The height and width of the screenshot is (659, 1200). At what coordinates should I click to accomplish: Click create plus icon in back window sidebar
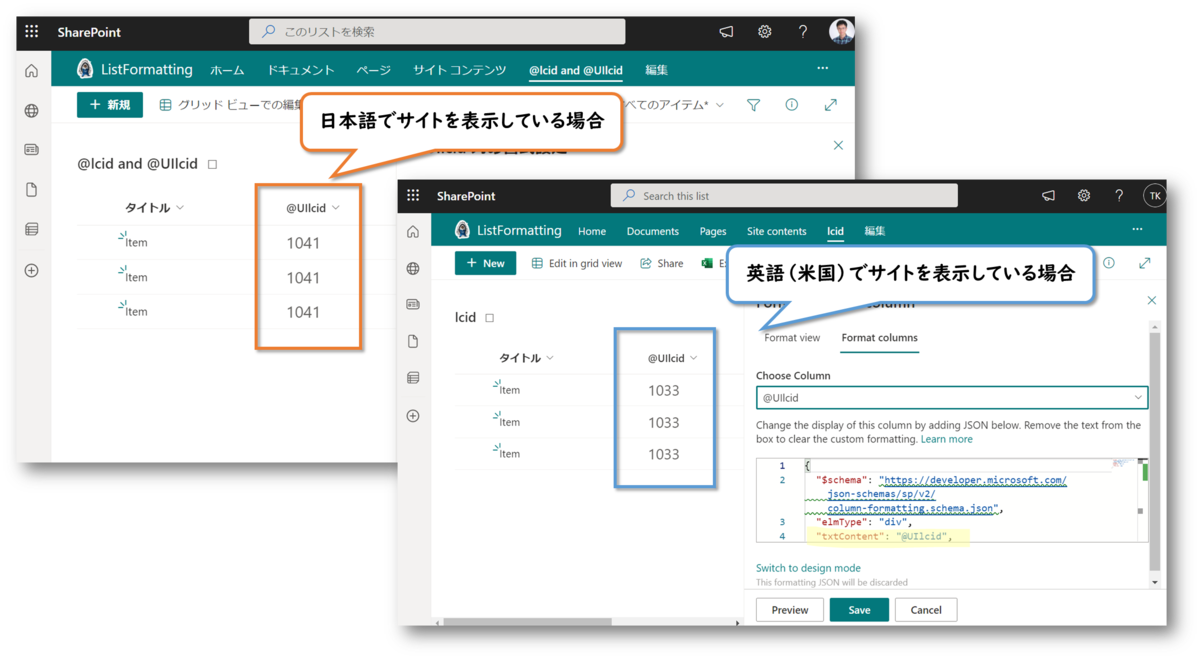click(x=32, y=270)
